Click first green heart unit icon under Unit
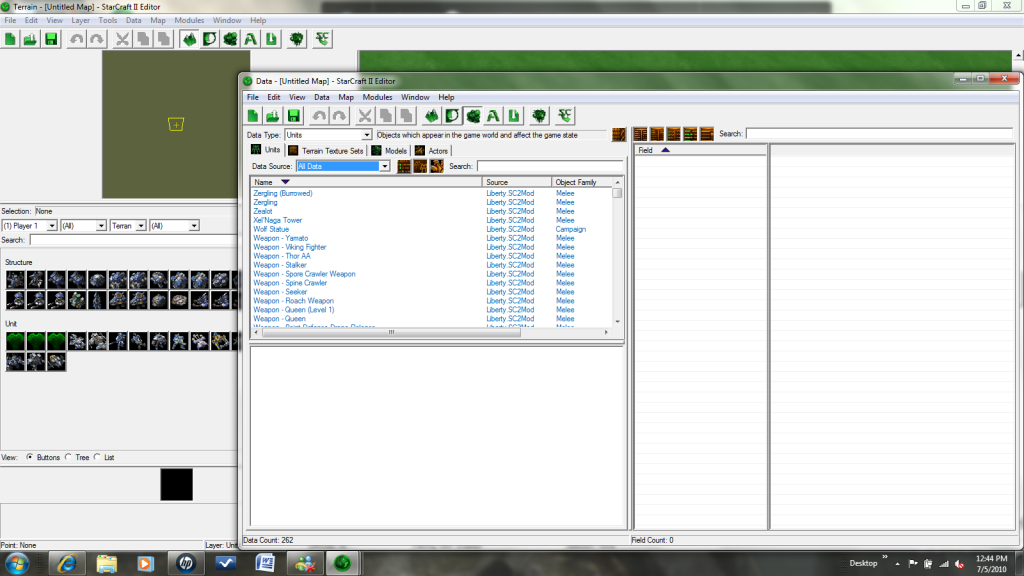1024x576 pixels. pos(16,341)
